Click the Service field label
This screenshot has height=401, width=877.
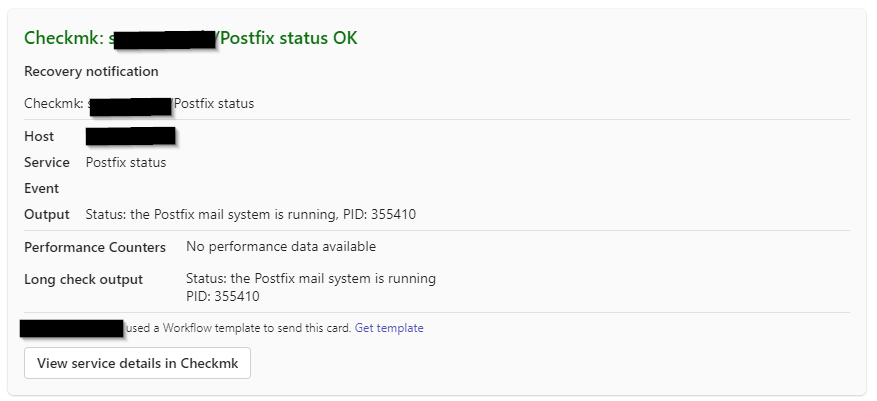[x=47, y=162]
